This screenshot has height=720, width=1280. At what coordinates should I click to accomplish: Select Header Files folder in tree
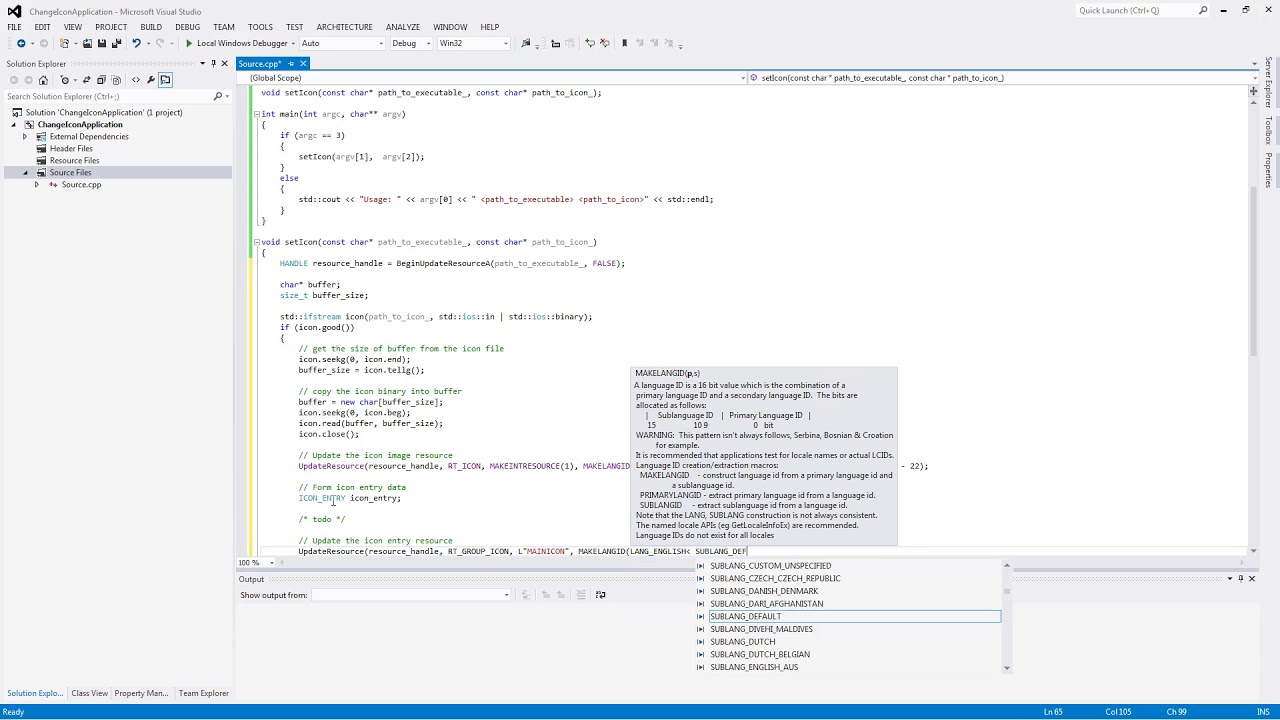[x=71, y=148]
